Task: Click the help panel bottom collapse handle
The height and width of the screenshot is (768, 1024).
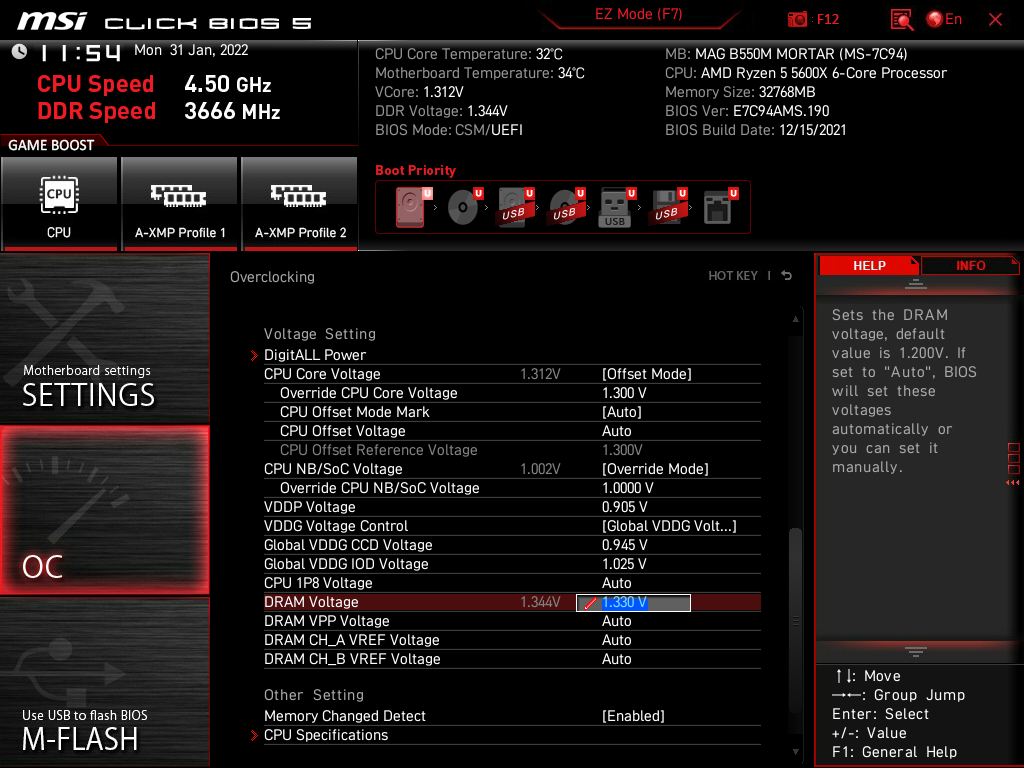Action: (x=916, y=652)
